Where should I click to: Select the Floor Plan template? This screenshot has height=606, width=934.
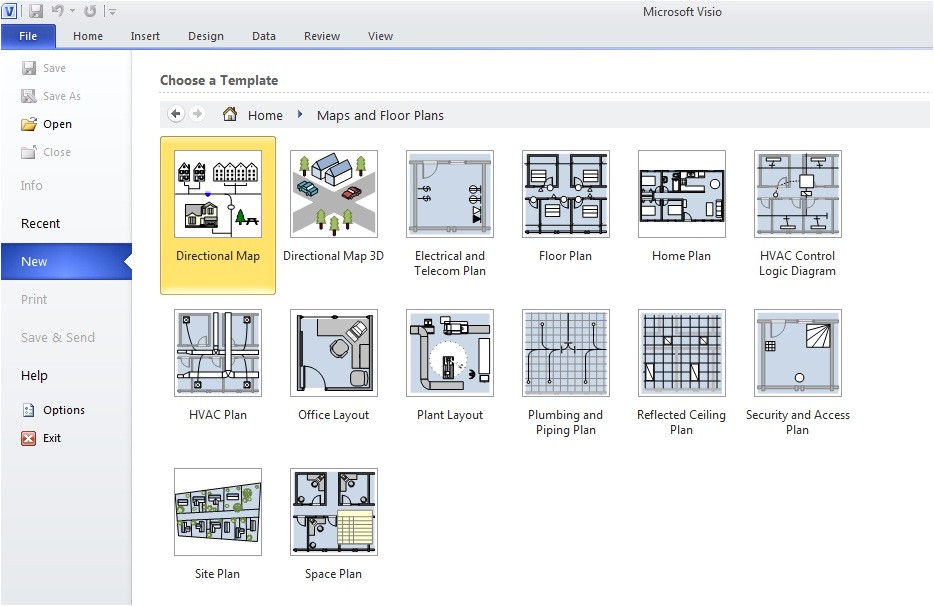coord(565,194)
